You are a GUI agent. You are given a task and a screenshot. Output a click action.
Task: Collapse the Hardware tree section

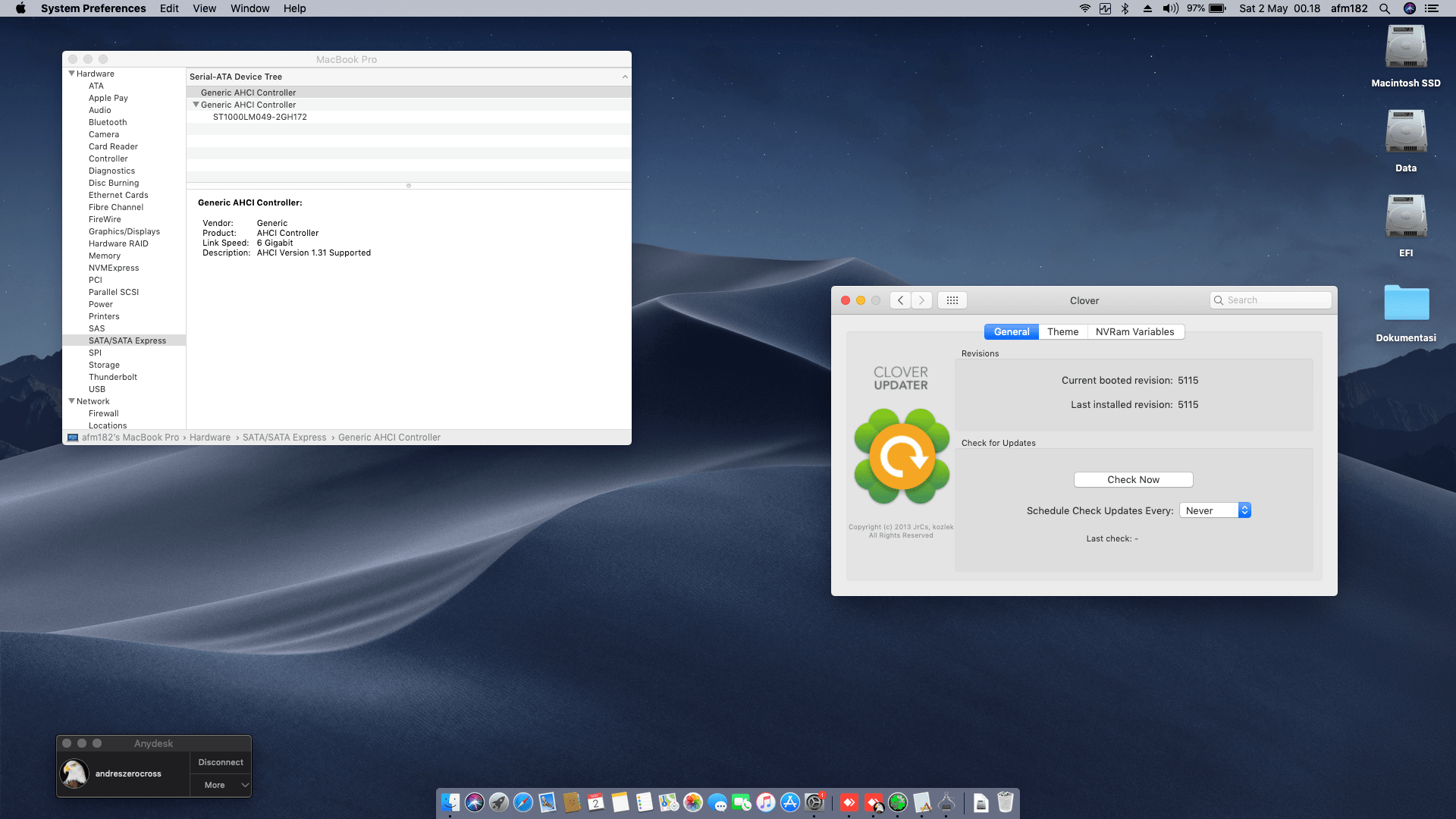[x=72, y=74]
